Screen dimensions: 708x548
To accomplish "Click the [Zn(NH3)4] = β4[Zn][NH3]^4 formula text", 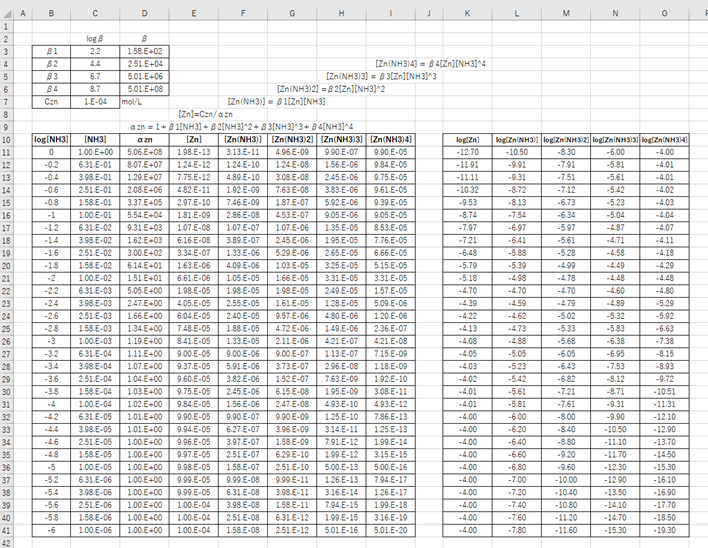I will tap(430, 64).
